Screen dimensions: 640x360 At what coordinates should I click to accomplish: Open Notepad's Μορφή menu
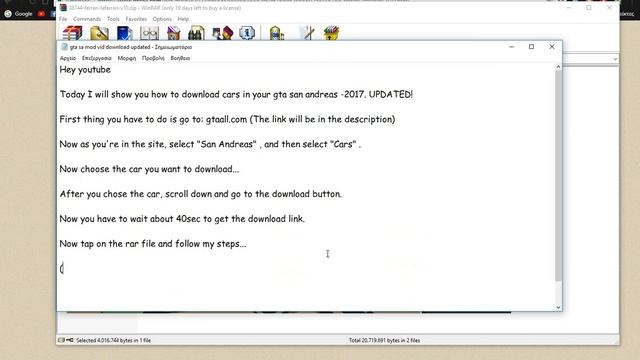(127, 58)
